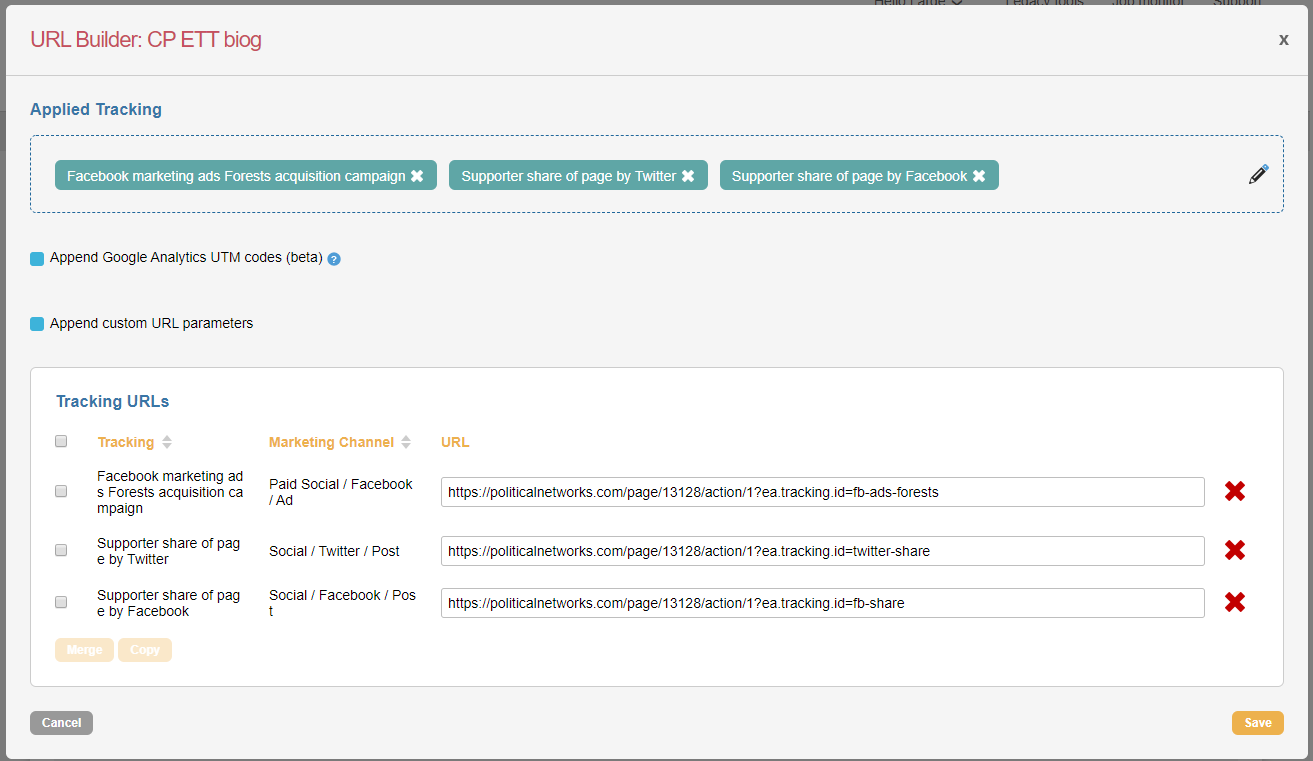Enable Append Google Analytics UTM codes checkbox
Image resolution: width=1313 pixels, height=761 pixels.
click(37, 259)
